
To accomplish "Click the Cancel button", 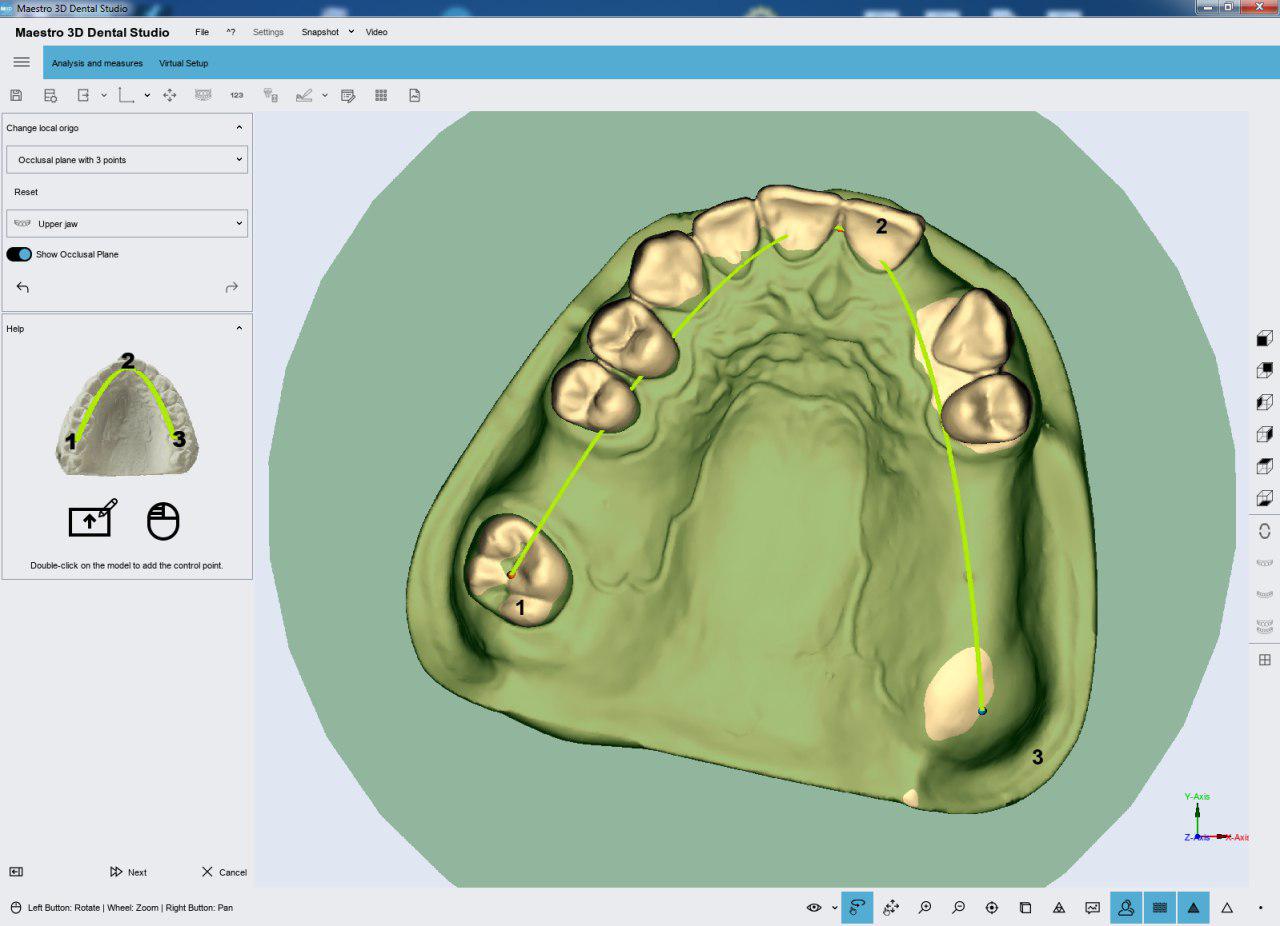I will (x=224, y=872).
